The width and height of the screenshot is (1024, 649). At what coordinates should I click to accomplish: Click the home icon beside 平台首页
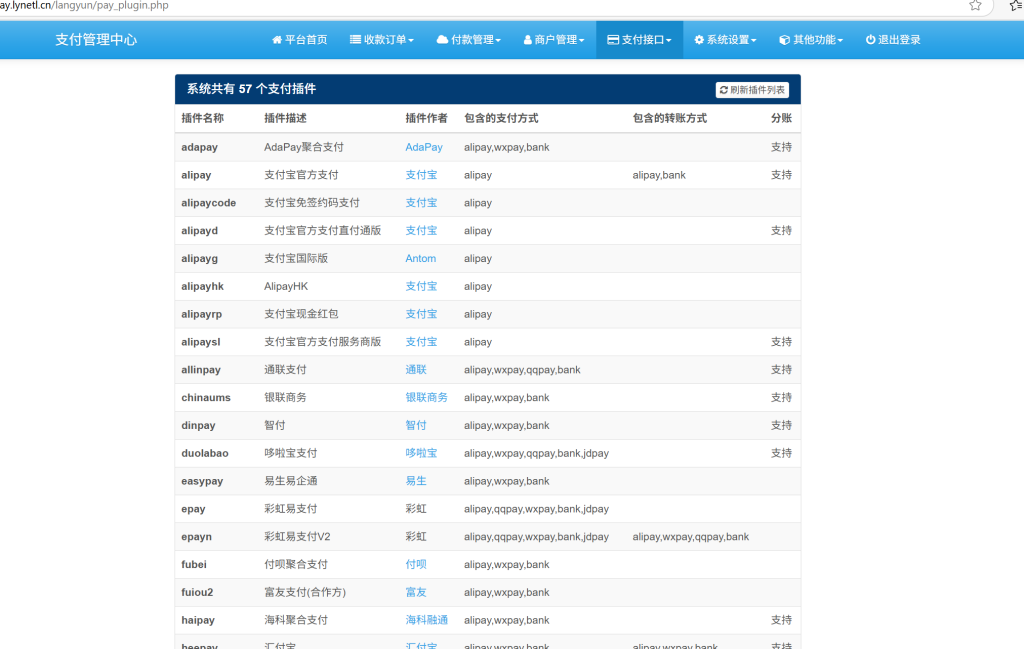pos(277,40)
